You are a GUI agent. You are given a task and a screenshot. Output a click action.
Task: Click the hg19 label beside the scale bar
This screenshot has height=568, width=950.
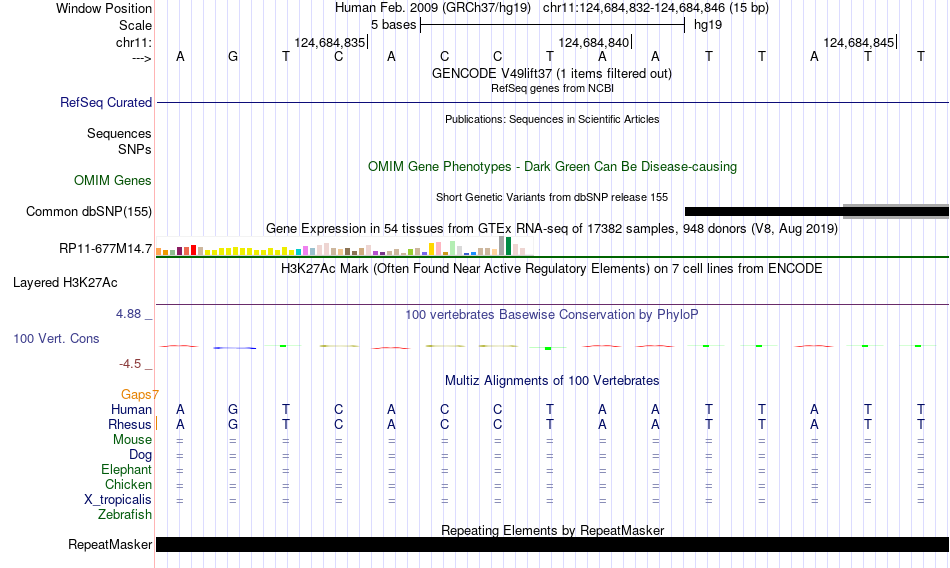click(708, 25)
